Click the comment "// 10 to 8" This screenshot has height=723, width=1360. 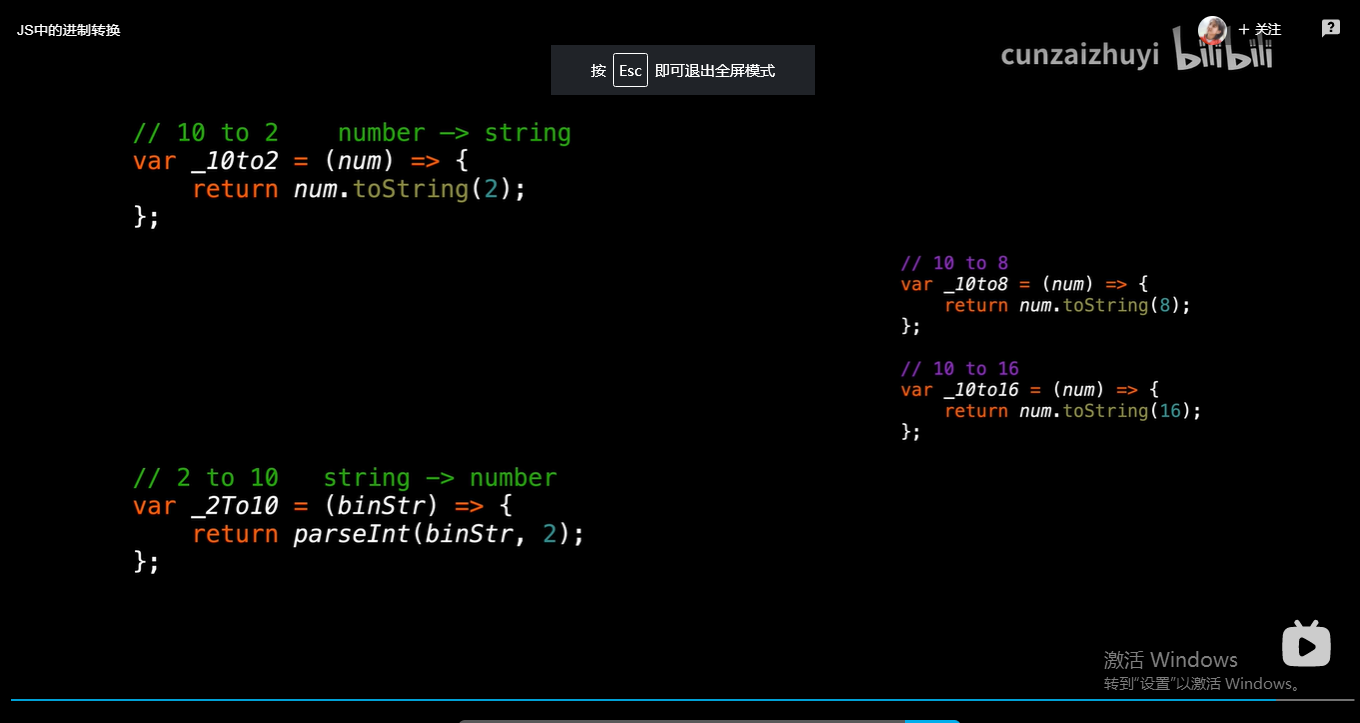point(955,263)
